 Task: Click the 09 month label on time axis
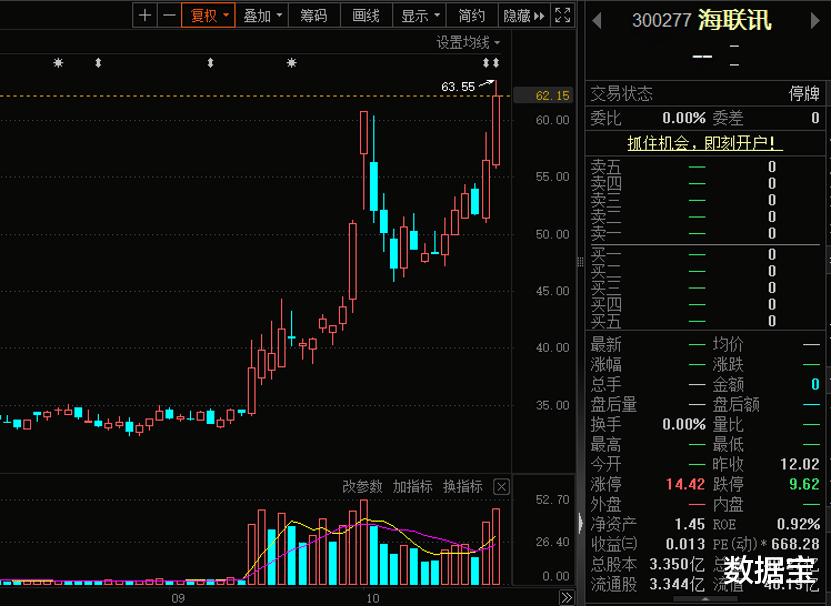click(178, 599)
